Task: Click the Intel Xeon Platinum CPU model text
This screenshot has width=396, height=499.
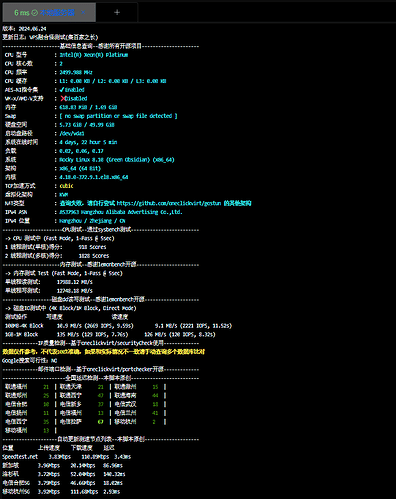Action: (x=94, y=55)
